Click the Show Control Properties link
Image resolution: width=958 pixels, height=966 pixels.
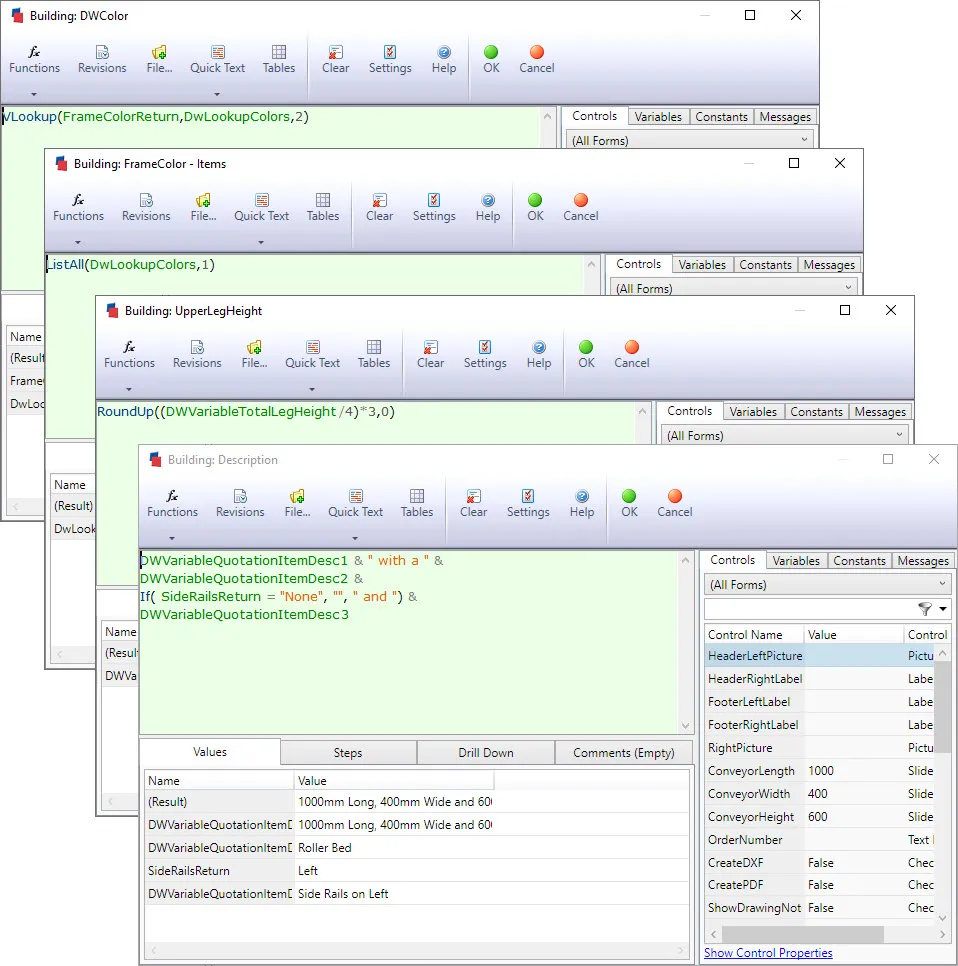[x=768, y=953]
